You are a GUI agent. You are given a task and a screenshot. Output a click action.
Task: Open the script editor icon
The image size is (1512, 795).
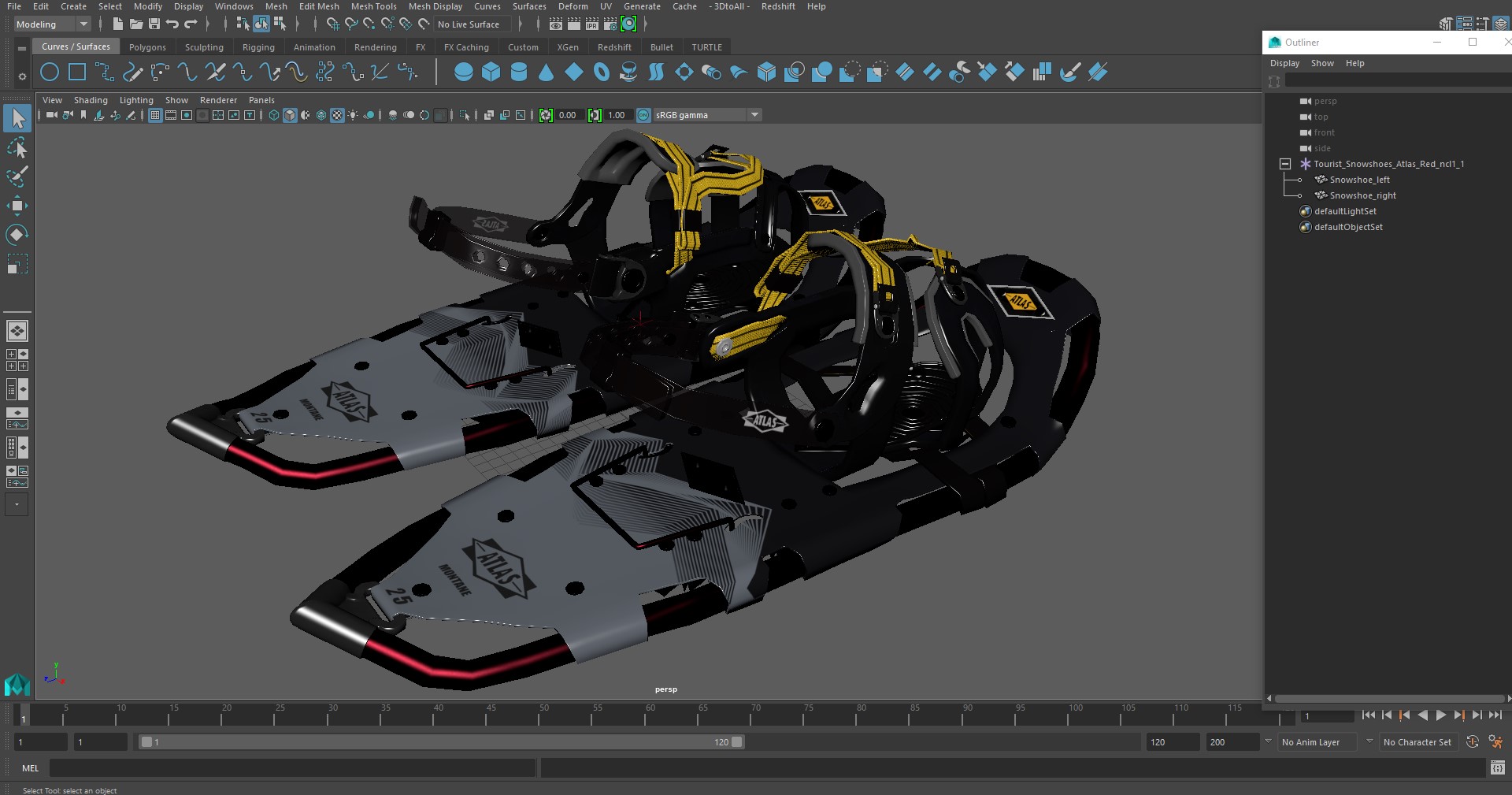point(1497,768)
